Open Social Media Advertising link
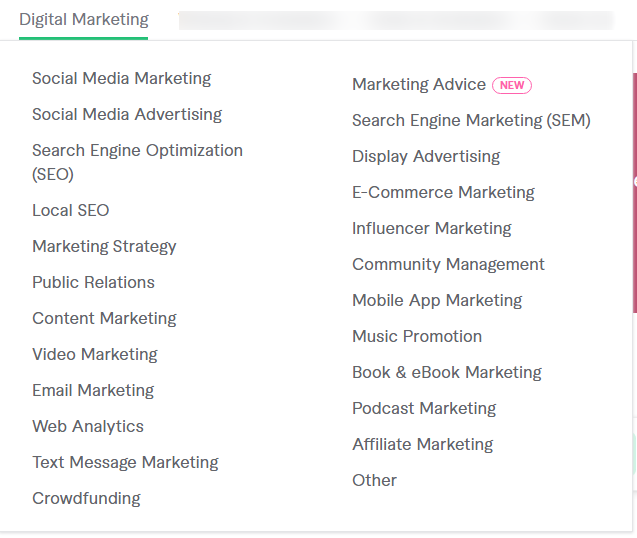The height and width of the screenshot is (538, 637). (x=127, y=114)
